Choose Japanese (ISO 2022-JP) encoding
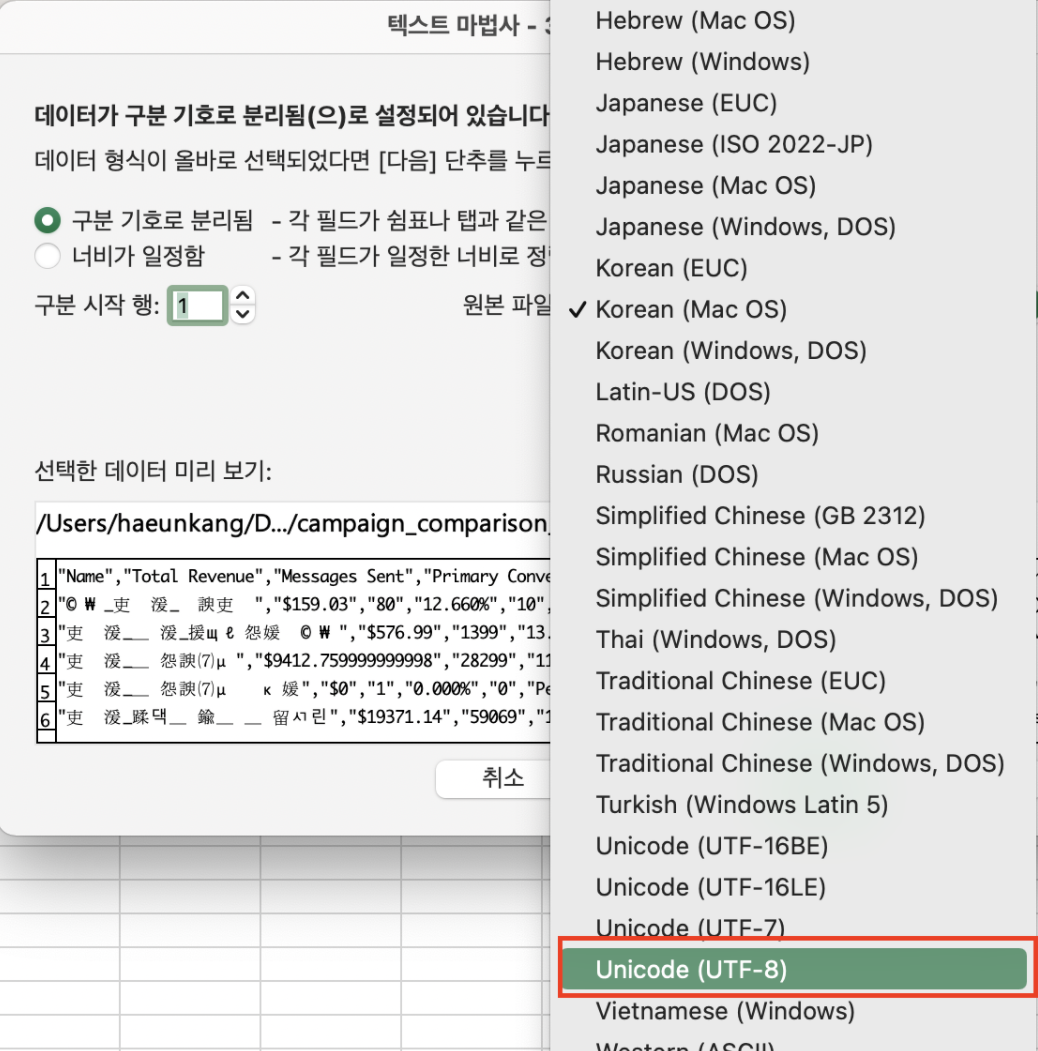Screen dimensions: 1038x1051 pos(793,145)
